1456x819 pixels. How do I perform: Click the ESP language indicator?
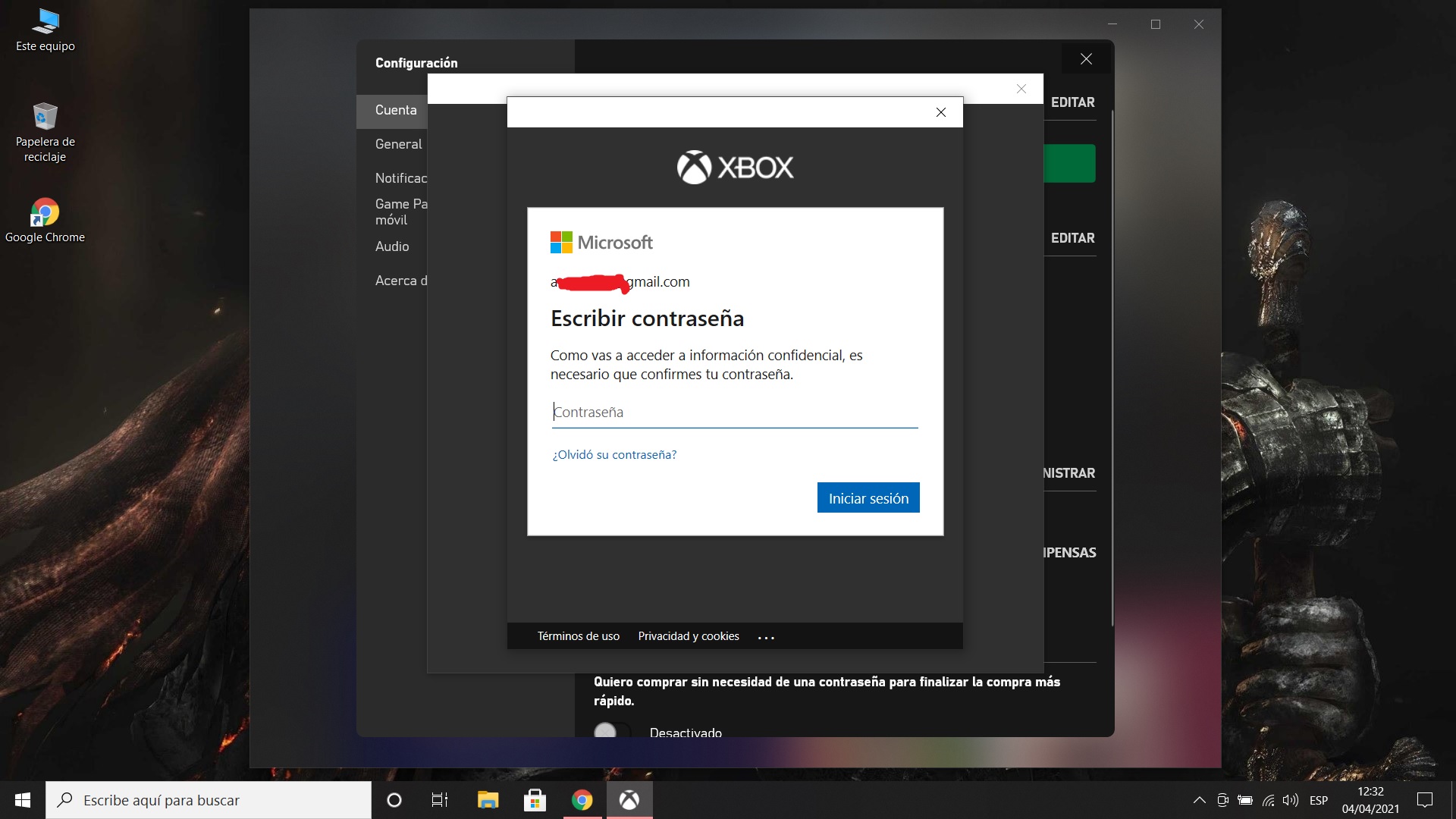coord(1319,800)
